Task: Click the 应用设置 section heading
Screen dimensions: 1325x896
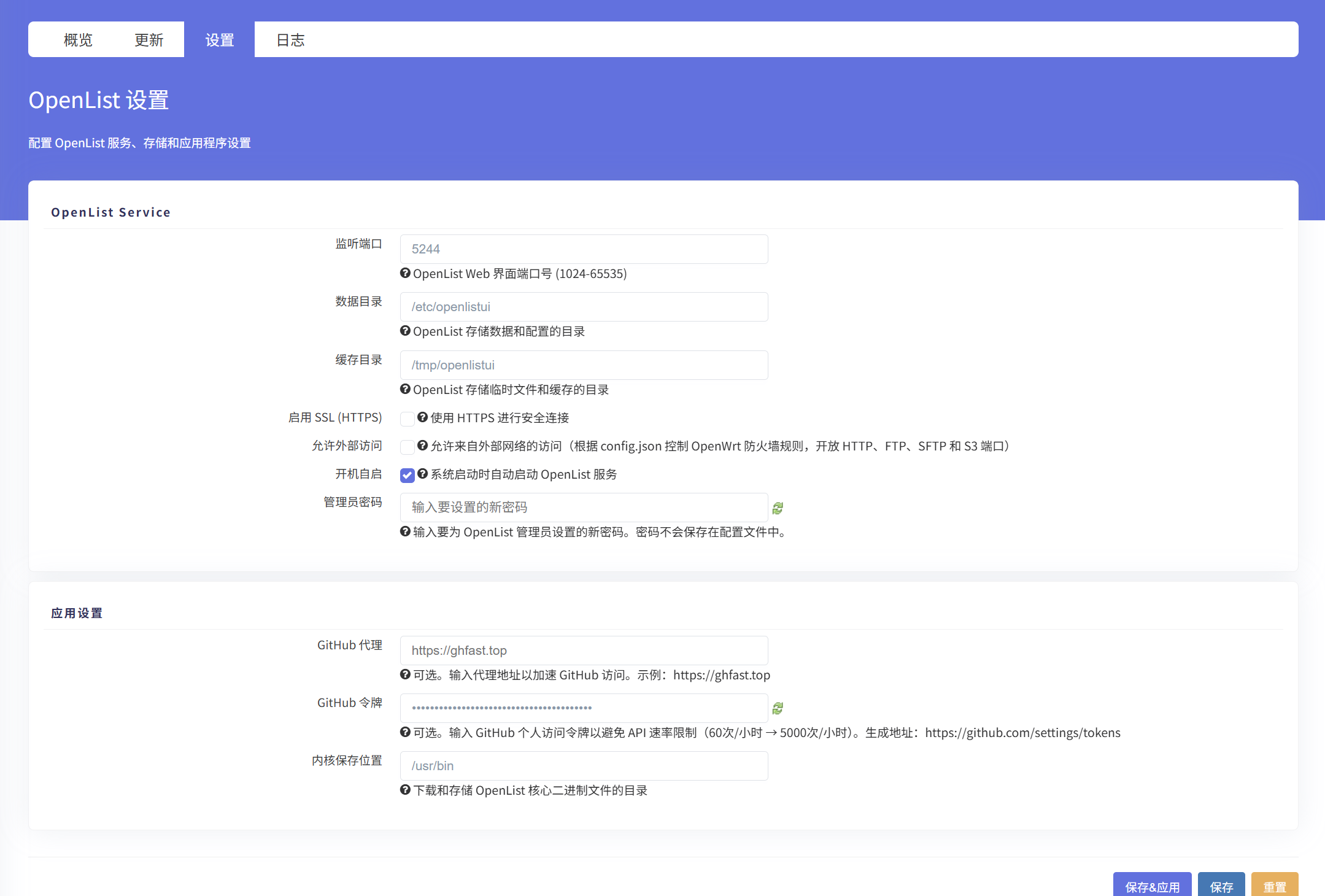Action: [77, 613]
